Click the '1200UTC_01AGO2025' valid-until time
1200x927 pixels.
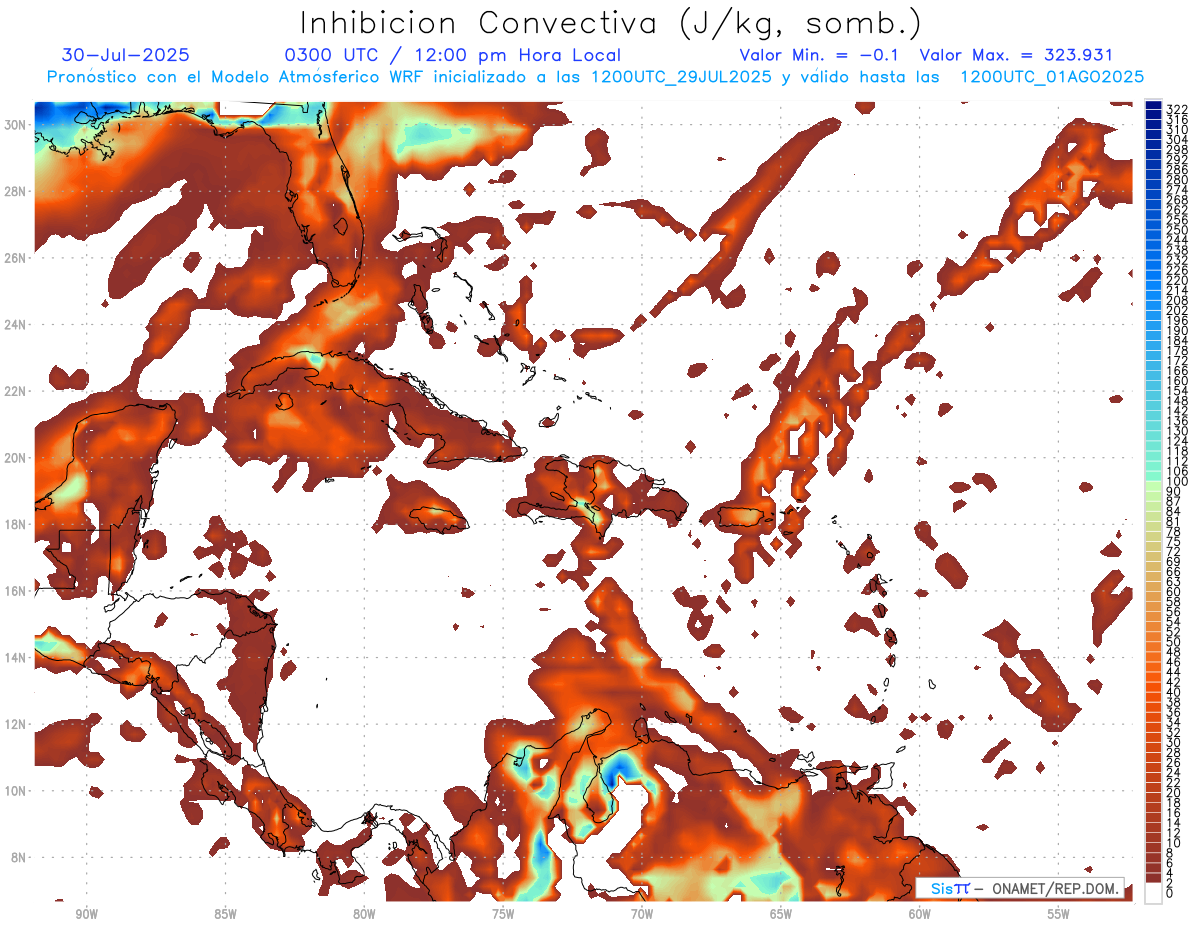coord(1052,77)
